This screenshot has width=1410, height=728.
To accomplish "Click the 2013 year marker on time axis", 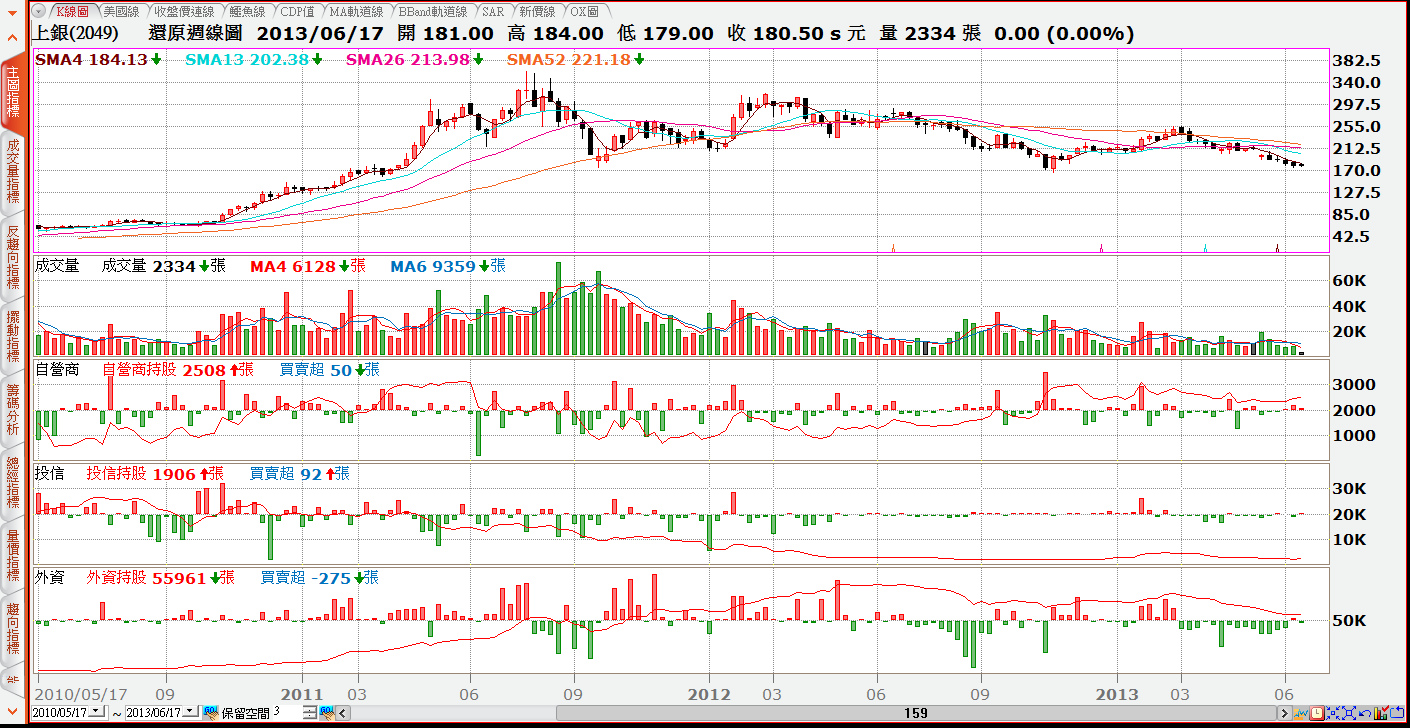I will click(1117, 694).
